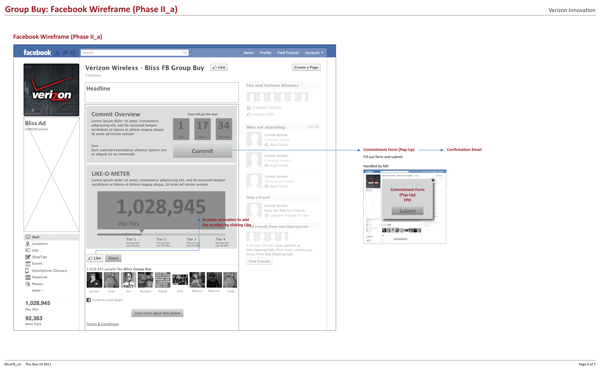This screenshot has width=600, height=371.
Task: Click the Like-O-Meter tier progress marker
Action: (x=141, y=231)
